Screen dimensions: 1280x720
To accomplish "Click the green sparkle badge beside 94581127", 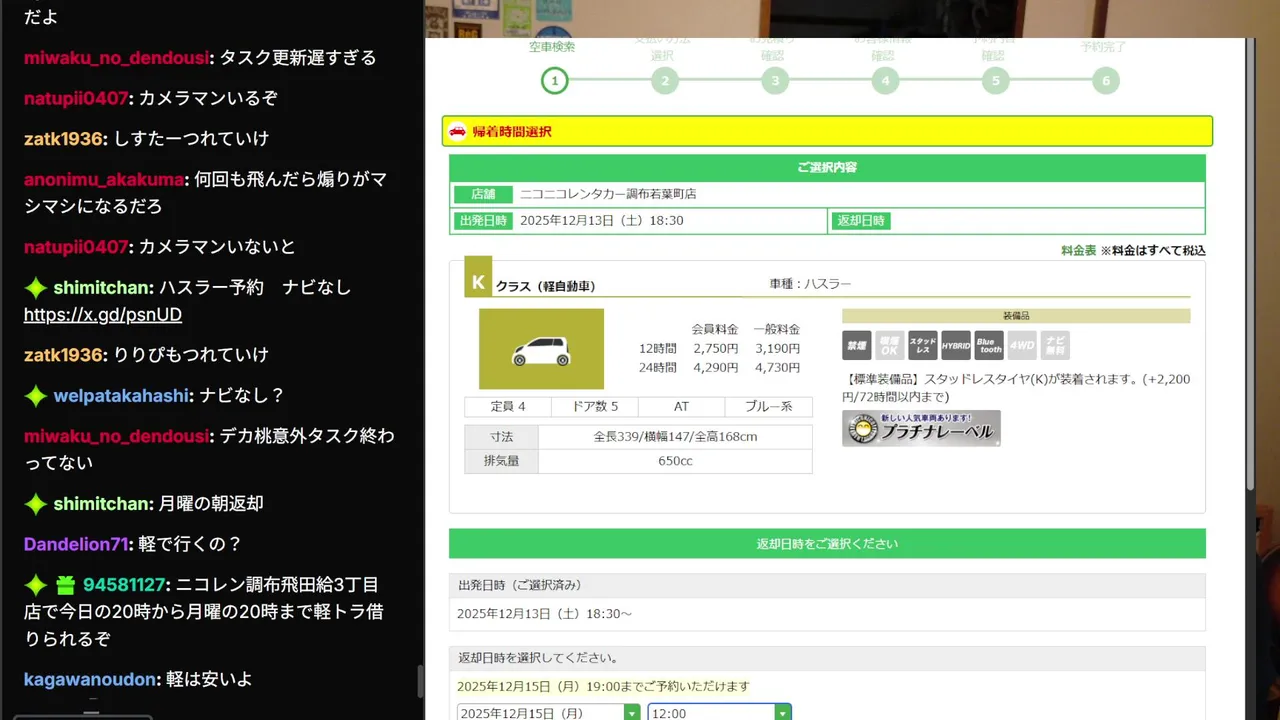I will tap(36, 585).
